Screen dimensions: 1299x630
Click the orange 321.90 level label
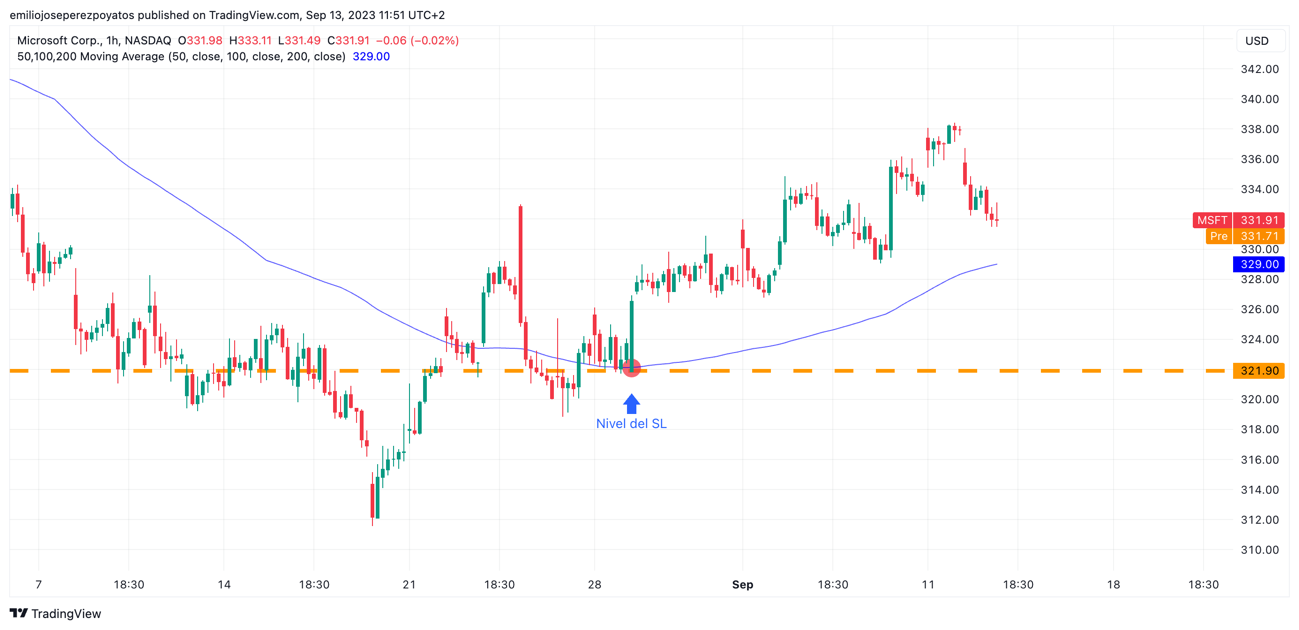coord(1258,371)
